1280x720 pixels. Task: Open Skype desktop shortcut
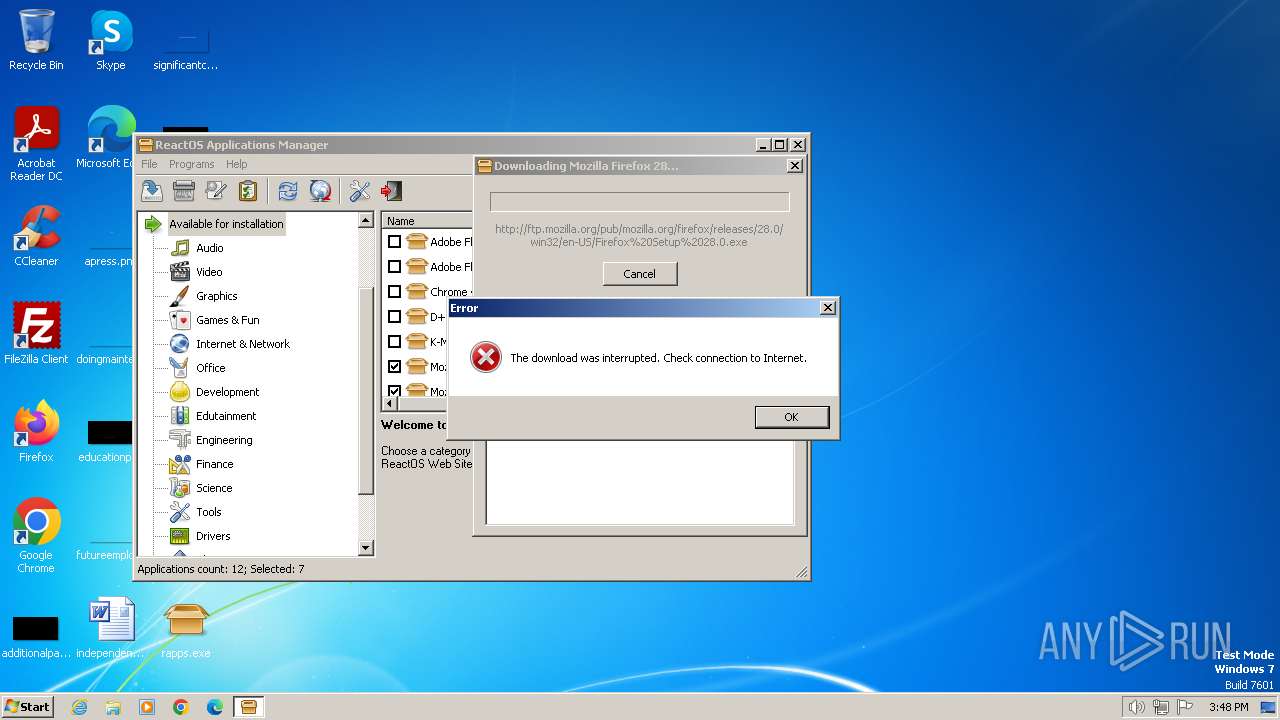pyautogui.click(x=110, y=40)
